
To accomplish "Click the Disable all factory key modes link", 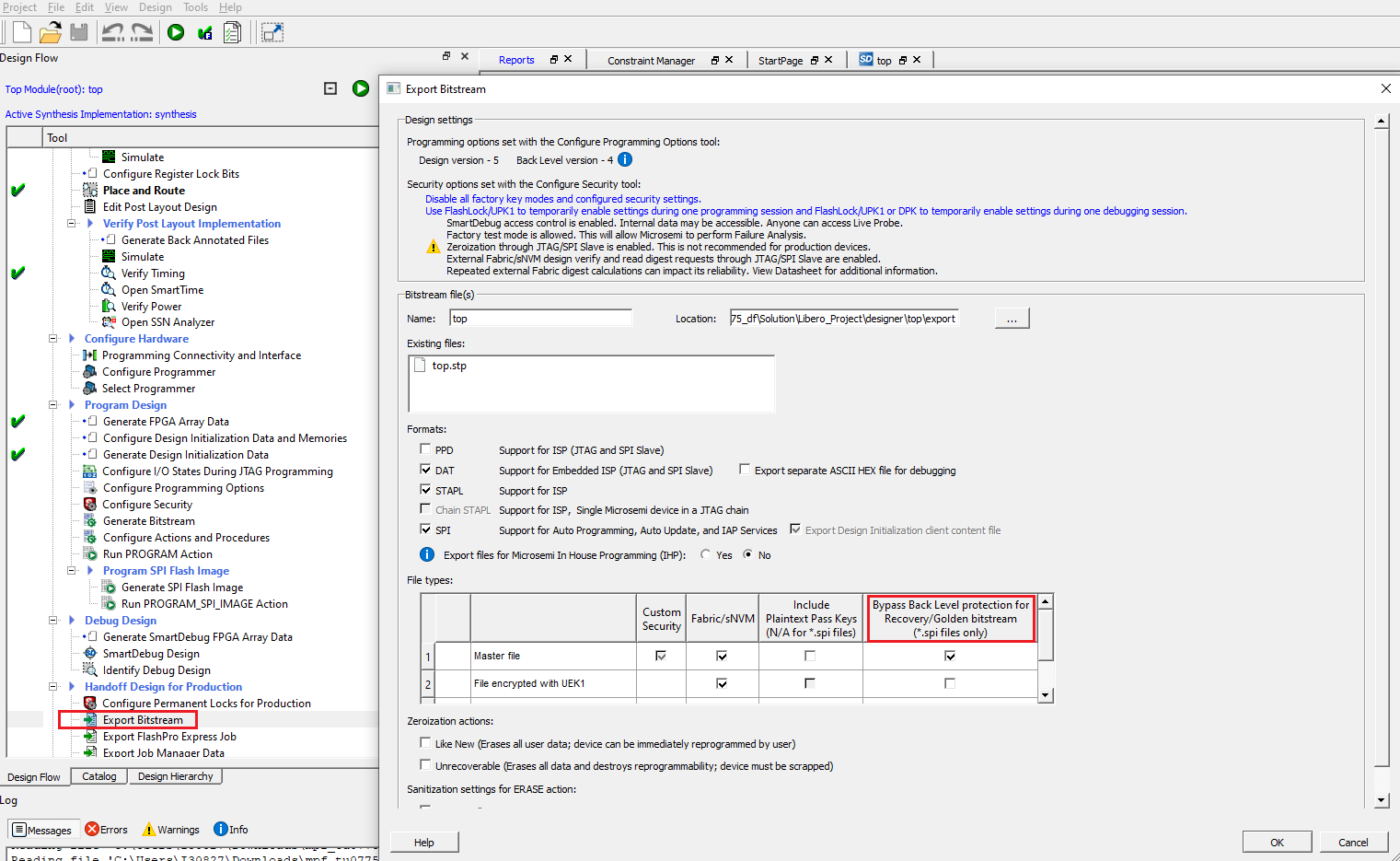I will click(562, 199).
